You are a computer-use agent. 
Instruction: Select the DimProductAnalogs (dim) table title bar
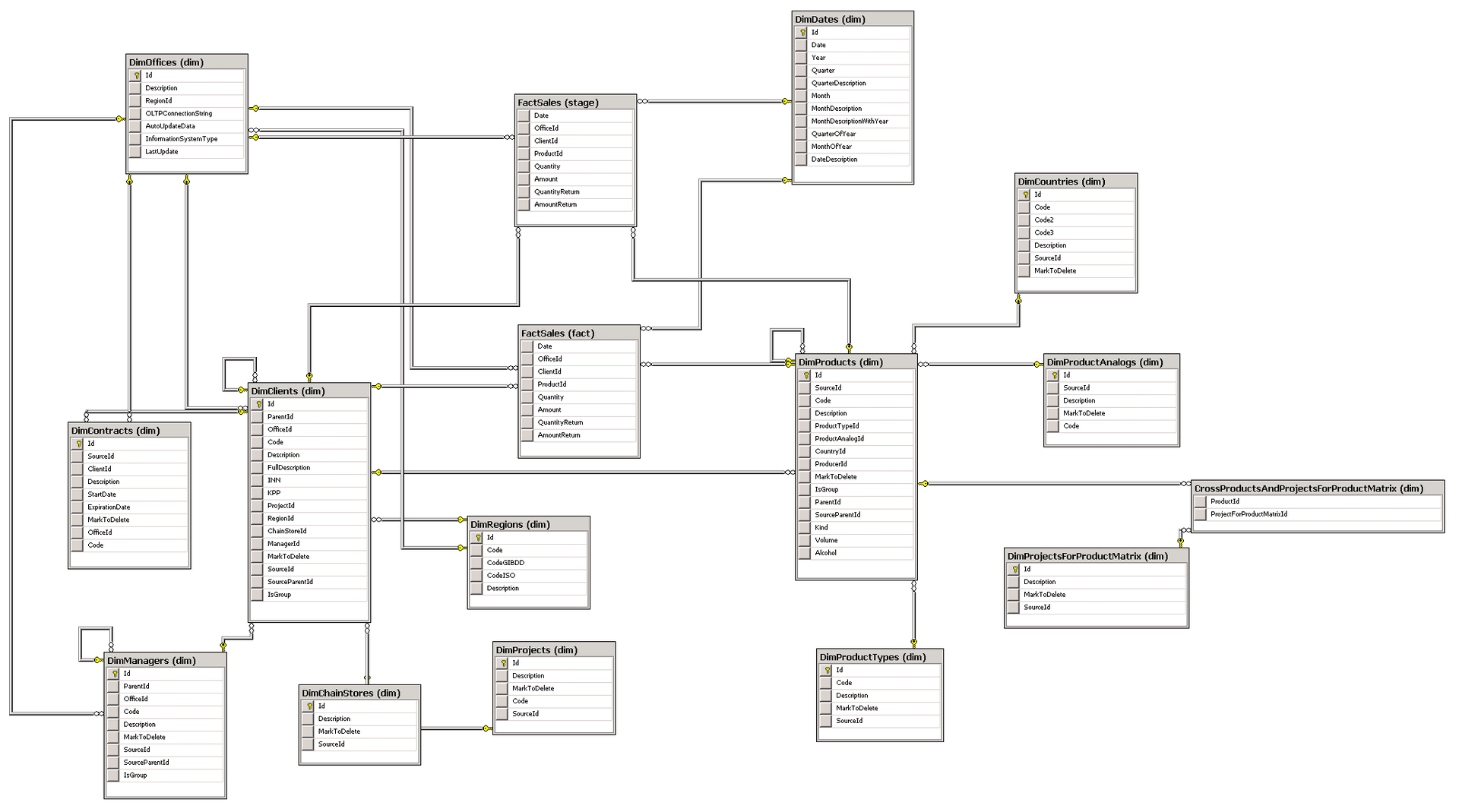click(x=1112, y=362)
